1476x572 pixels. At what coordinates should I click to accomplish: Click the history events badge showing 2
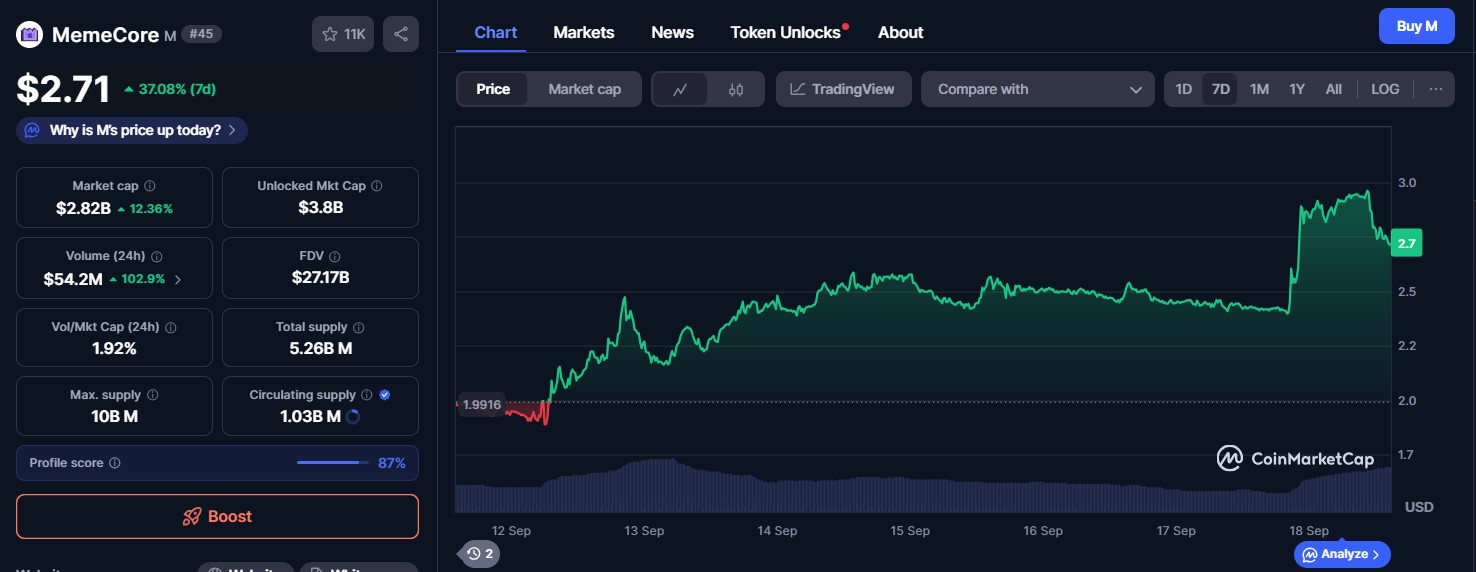[x=480, y=553]
